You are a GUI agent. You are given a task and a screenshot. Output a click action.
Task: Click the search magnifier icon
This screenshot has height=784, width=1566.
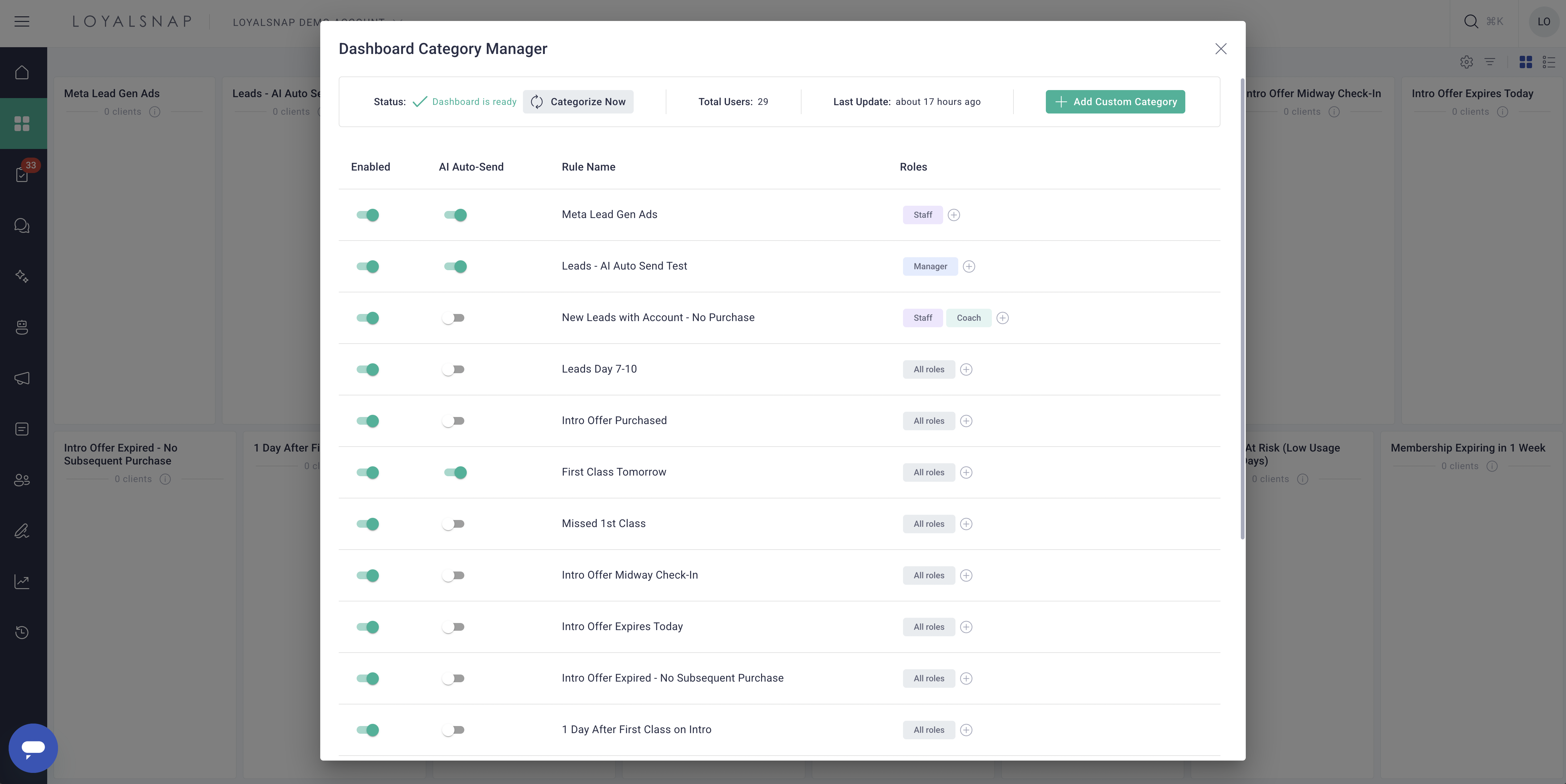click(x=1471, y=21)
